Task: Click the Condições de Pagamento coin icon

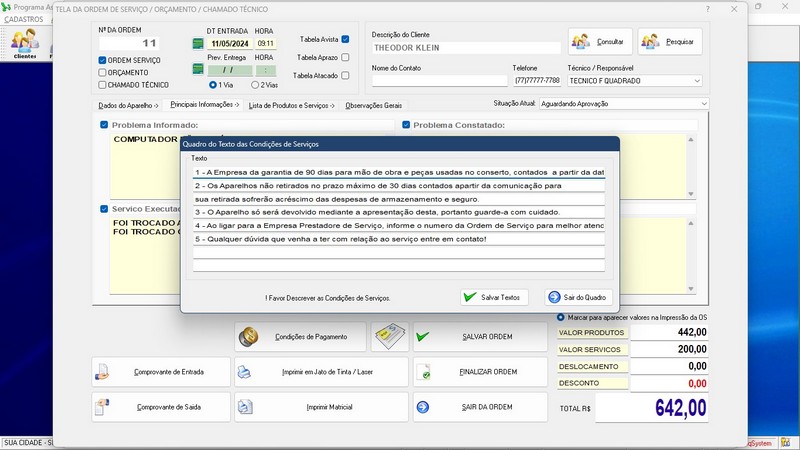Action: pos(249,337)
